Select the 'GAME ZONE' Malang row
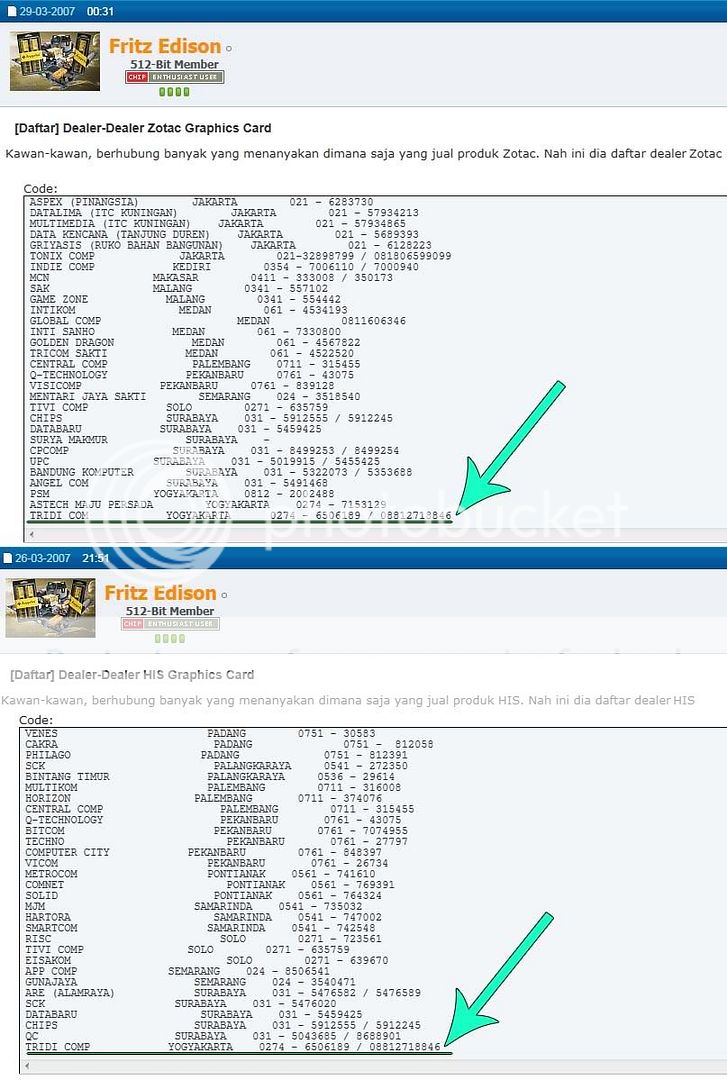 [x=185, y=299]
